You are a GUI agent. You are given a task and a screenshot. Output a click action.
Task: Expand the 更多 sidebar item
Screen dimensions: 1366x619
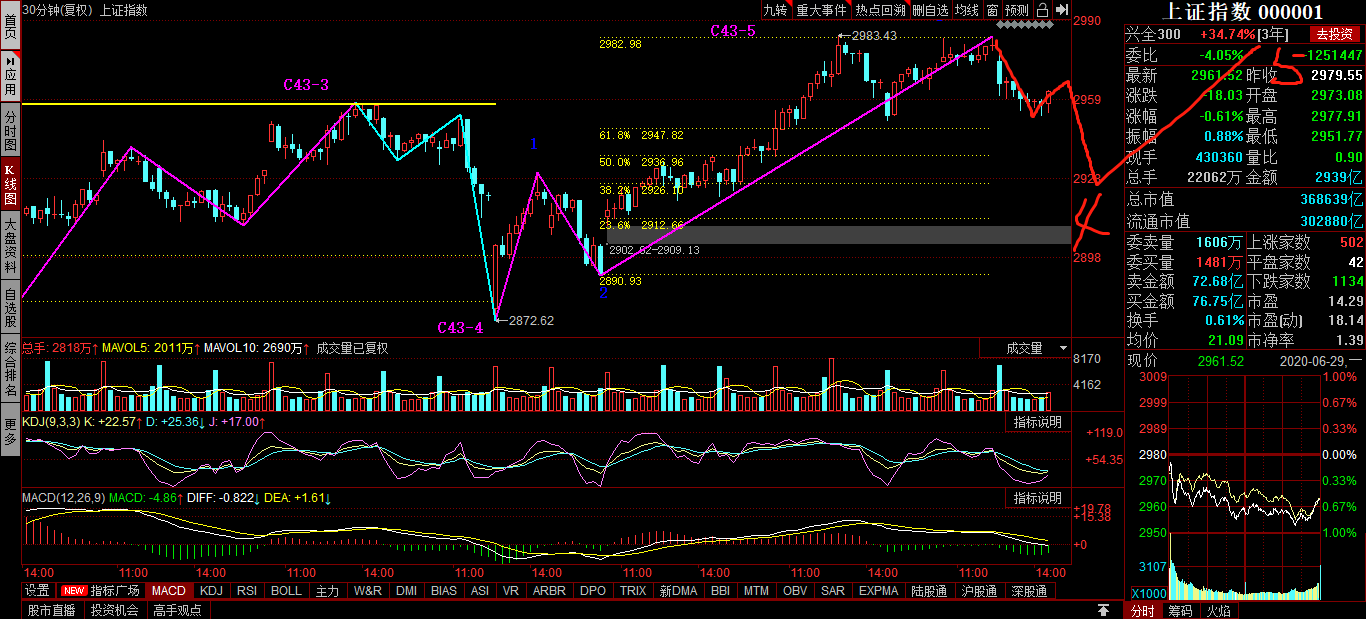point(10,432)
